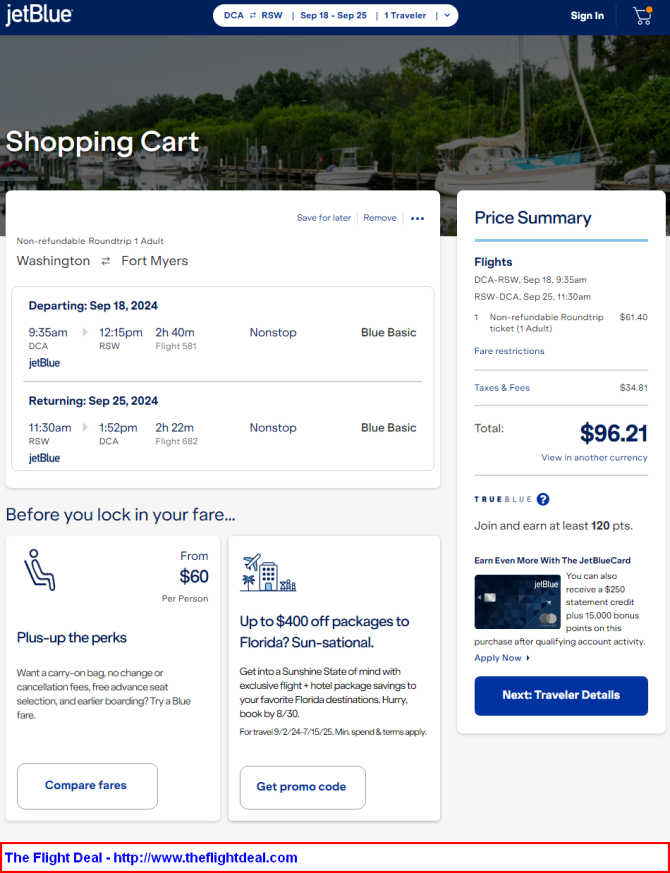Screen dimensions: 670x873
Task: Click the $34.81 taxes amount
Action: pyautogui.click(x=633, y=388)
